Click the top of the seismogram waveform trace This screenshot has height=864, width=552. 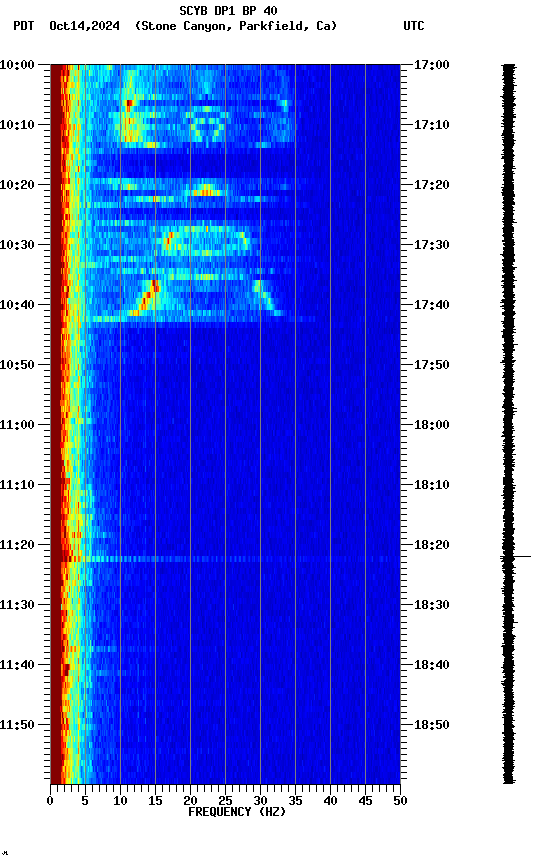[508, 66]
